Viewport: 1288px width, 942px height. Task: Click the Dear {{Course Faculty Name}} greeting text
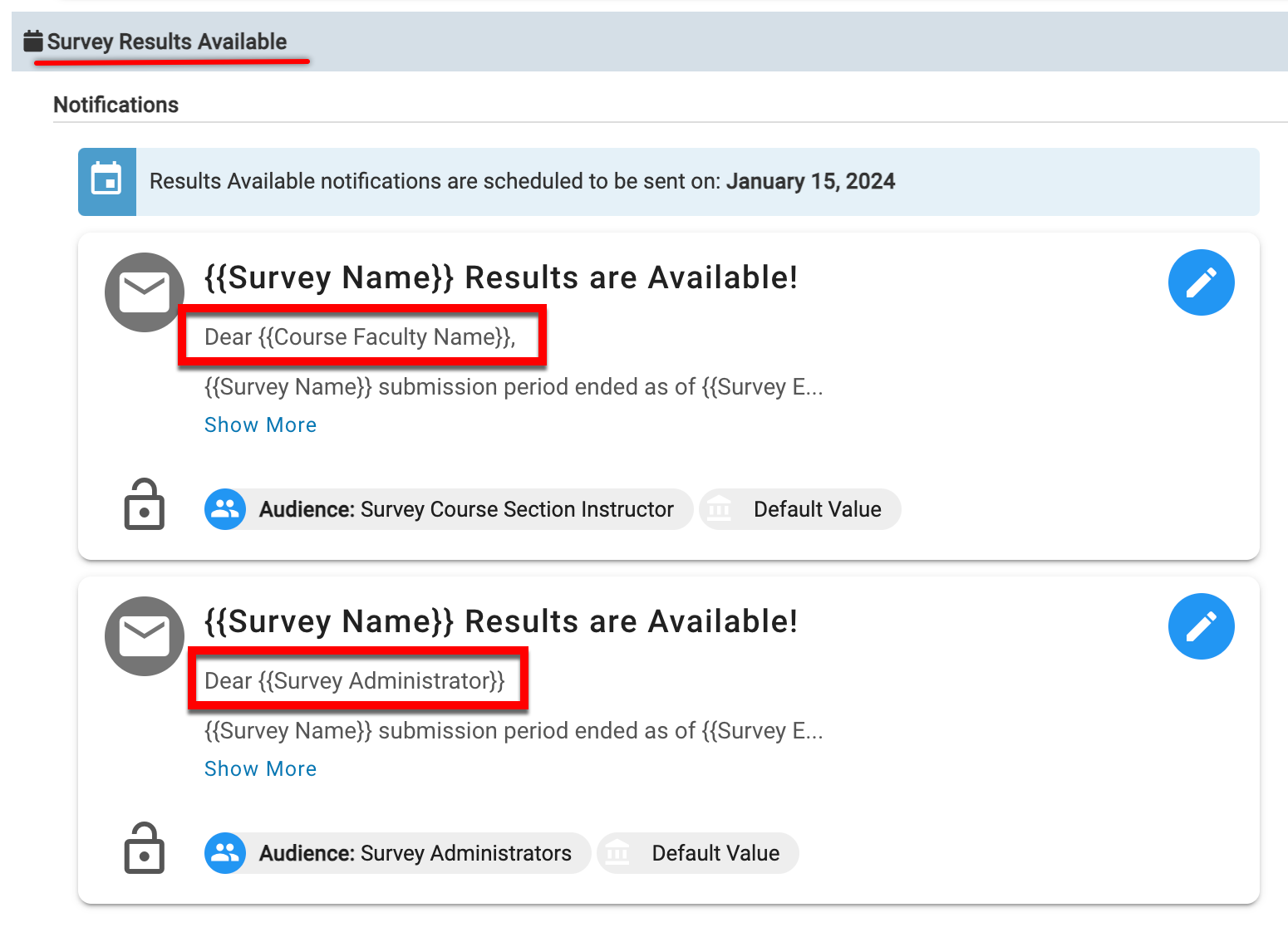pos(360,337)
